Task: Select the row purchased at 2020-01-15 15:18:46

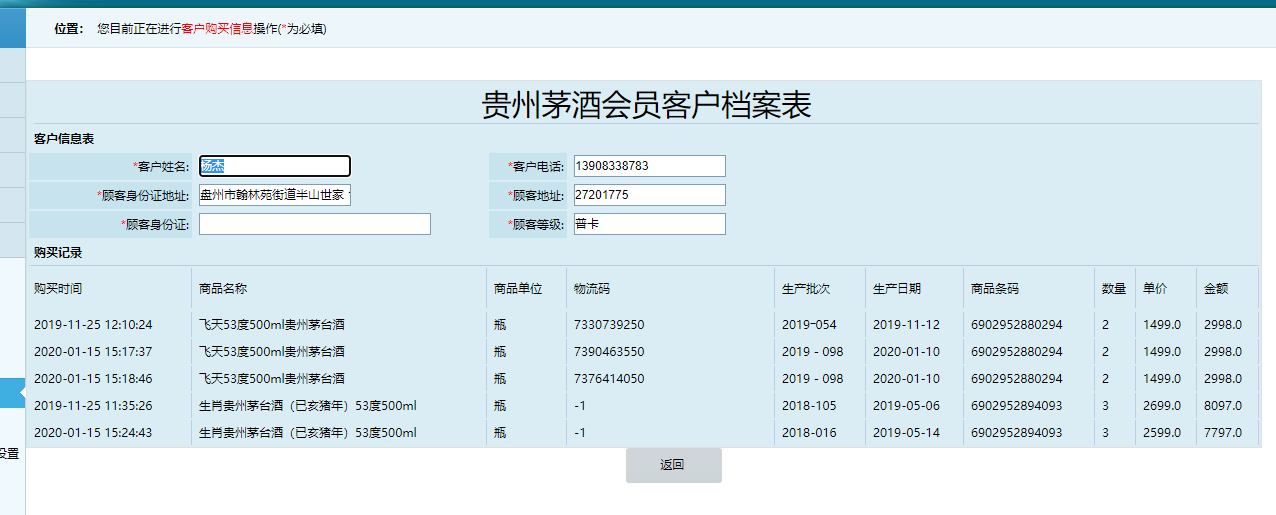Action: click(x=93, y=379)
